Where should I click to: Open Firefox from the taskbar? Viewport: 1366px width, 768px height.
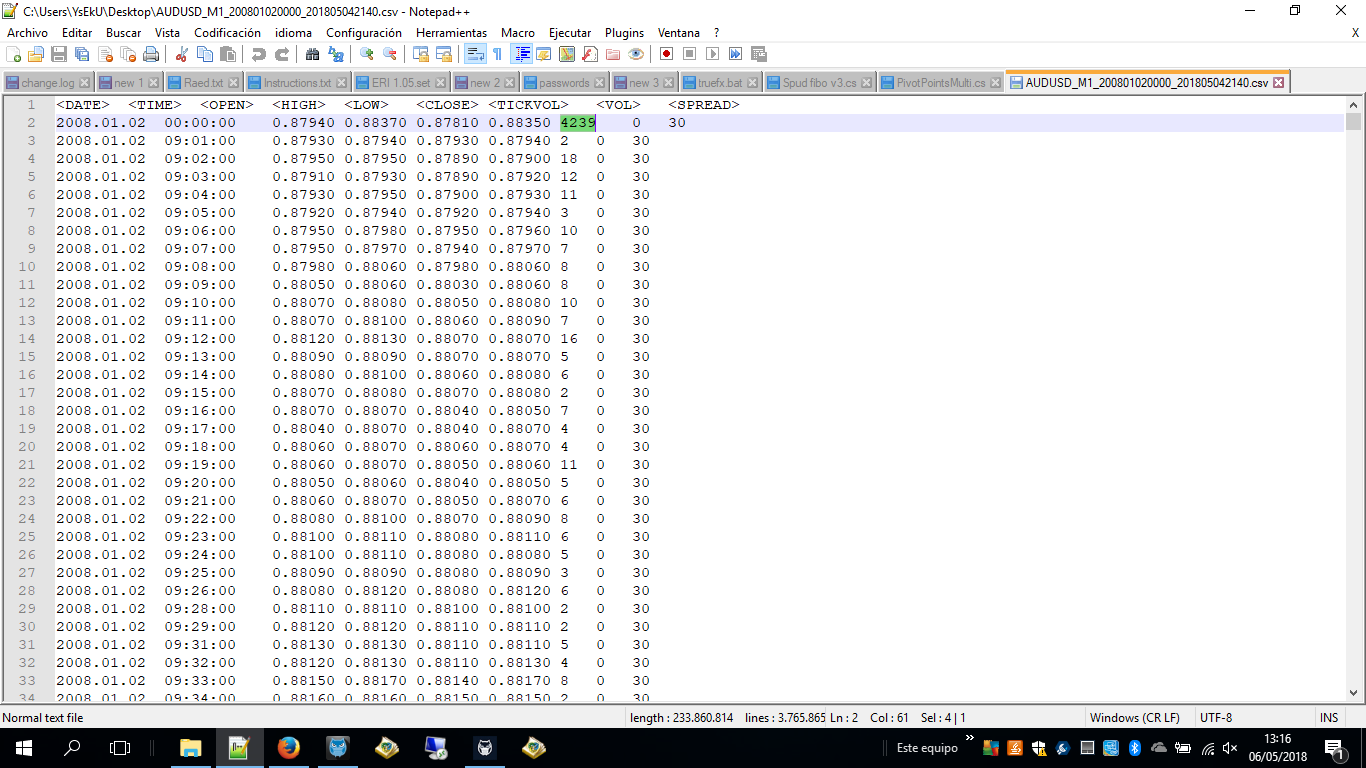(x=288, y=747)
